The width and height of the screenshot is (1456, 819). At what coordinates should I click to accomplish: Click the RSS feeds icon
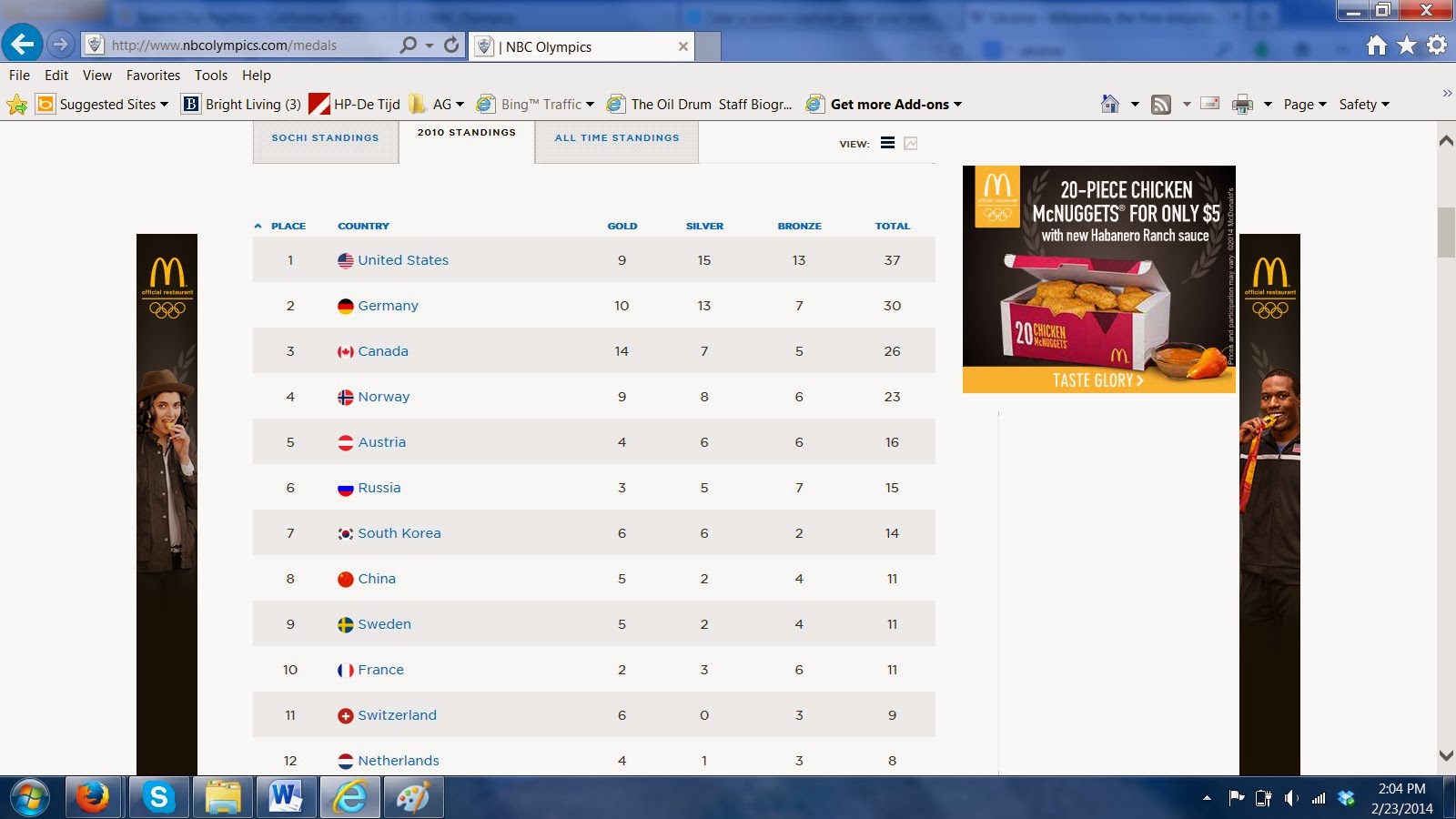click(1161, 105)
